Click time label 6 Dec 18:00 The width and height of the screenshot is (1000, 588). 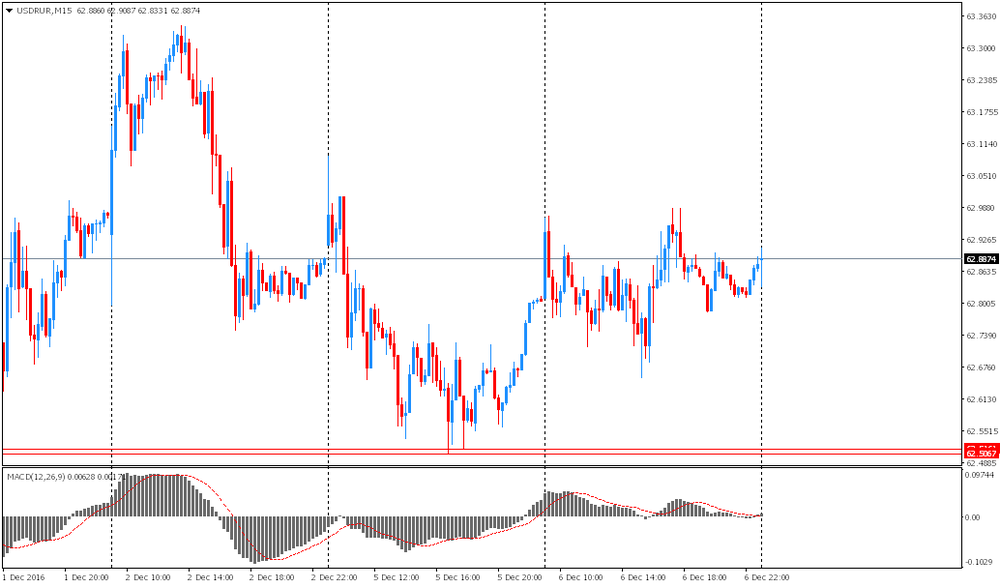pyautogui.click(x=705, y=578)
